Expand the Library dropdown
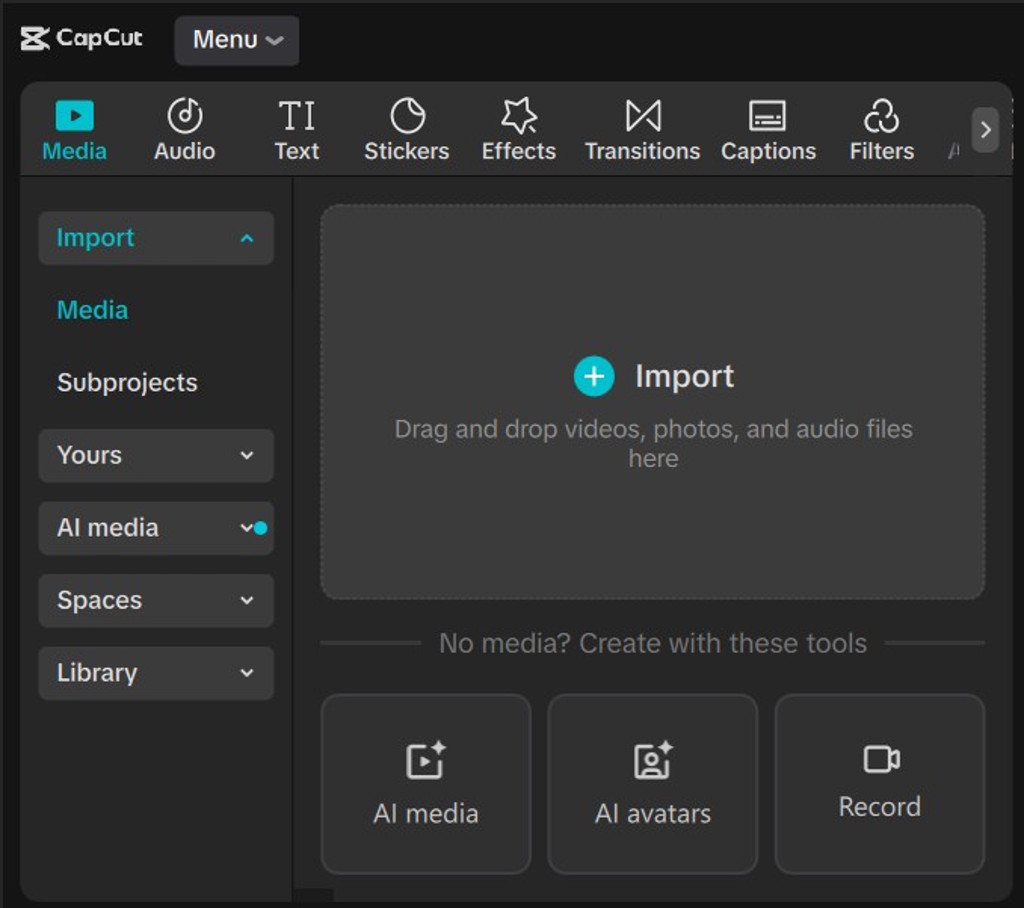1024x908 pixels. click(x=155, y=673)
